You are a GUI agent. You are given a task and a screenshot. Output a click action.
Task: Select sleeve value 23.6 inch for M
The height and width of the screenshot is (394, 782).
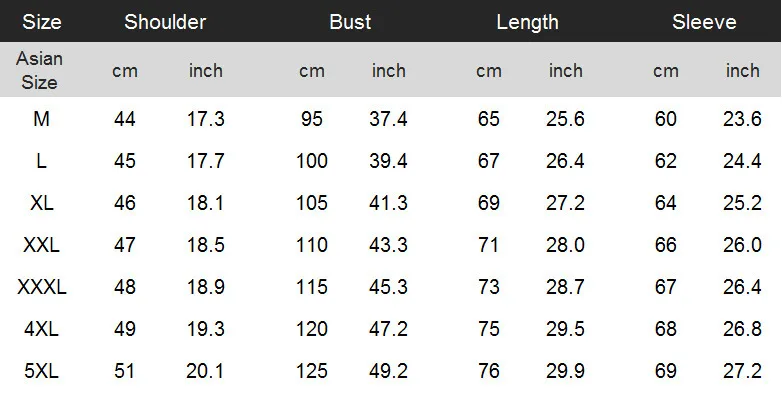point(742,119)
